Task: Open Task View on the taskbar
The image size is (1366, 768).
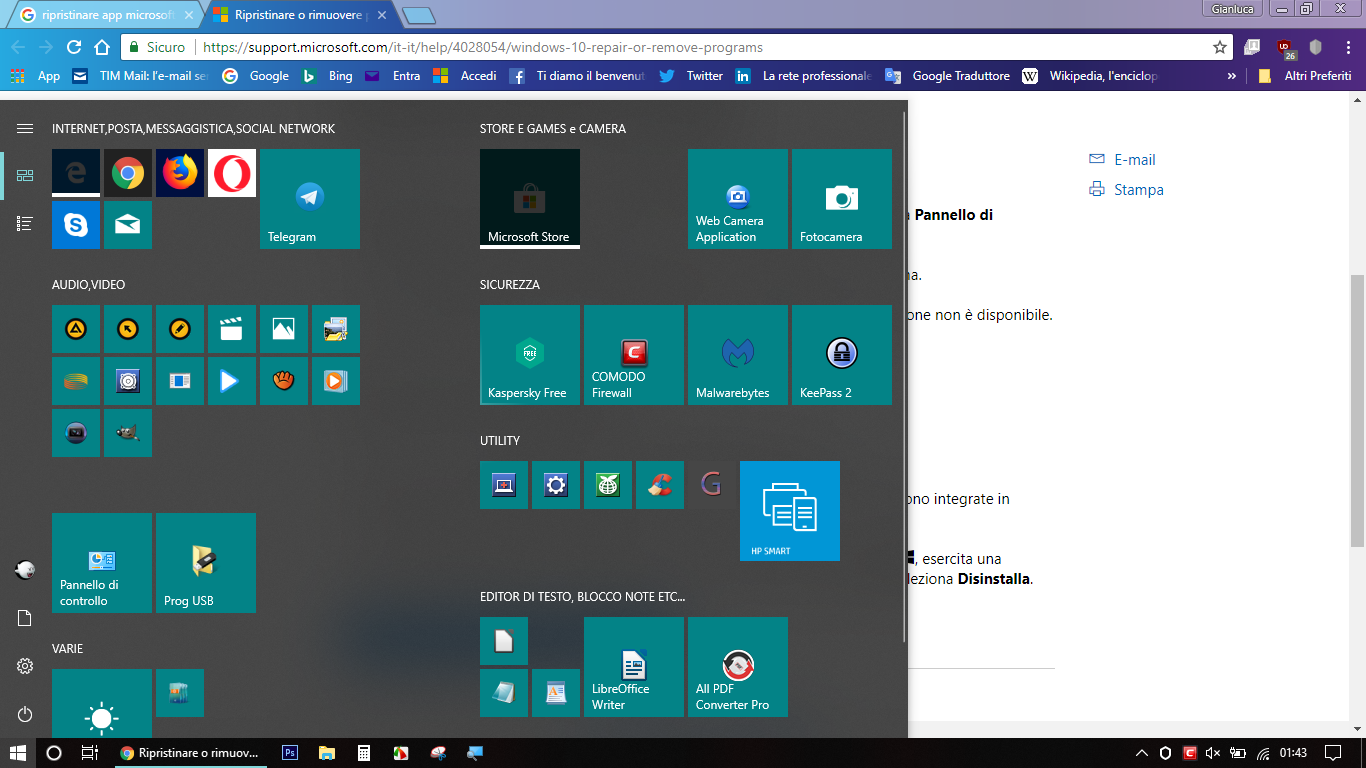Action: pos(89,753)
